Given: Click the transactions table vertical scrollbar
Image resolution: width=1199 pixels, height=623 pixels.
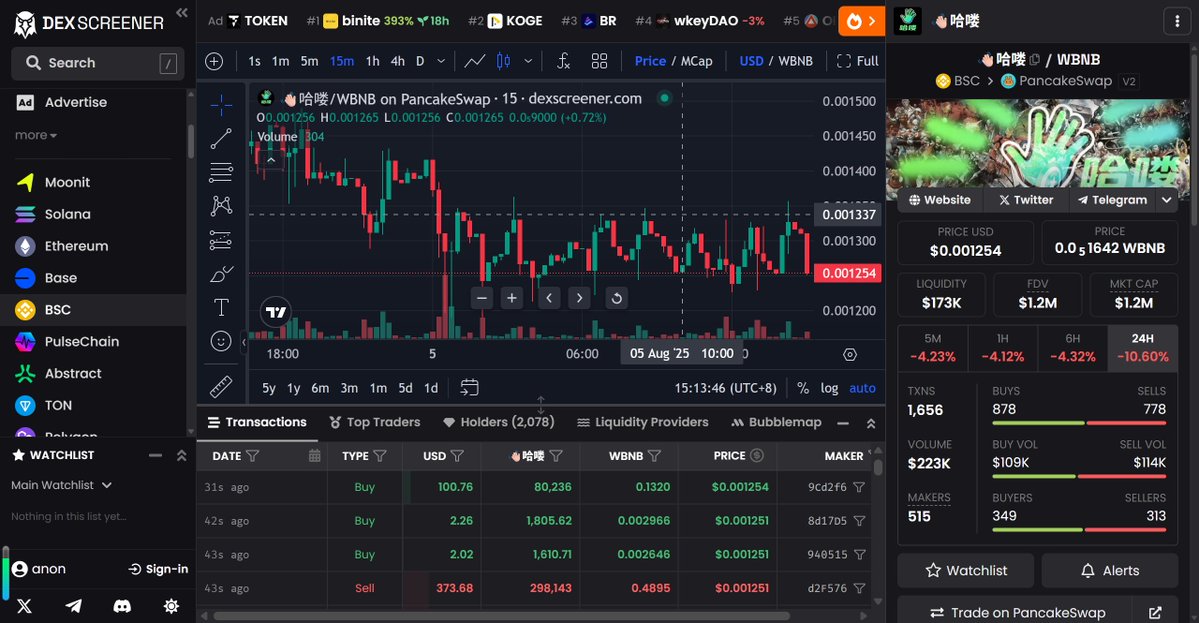Looking at the screenshot, I should 878,466.
